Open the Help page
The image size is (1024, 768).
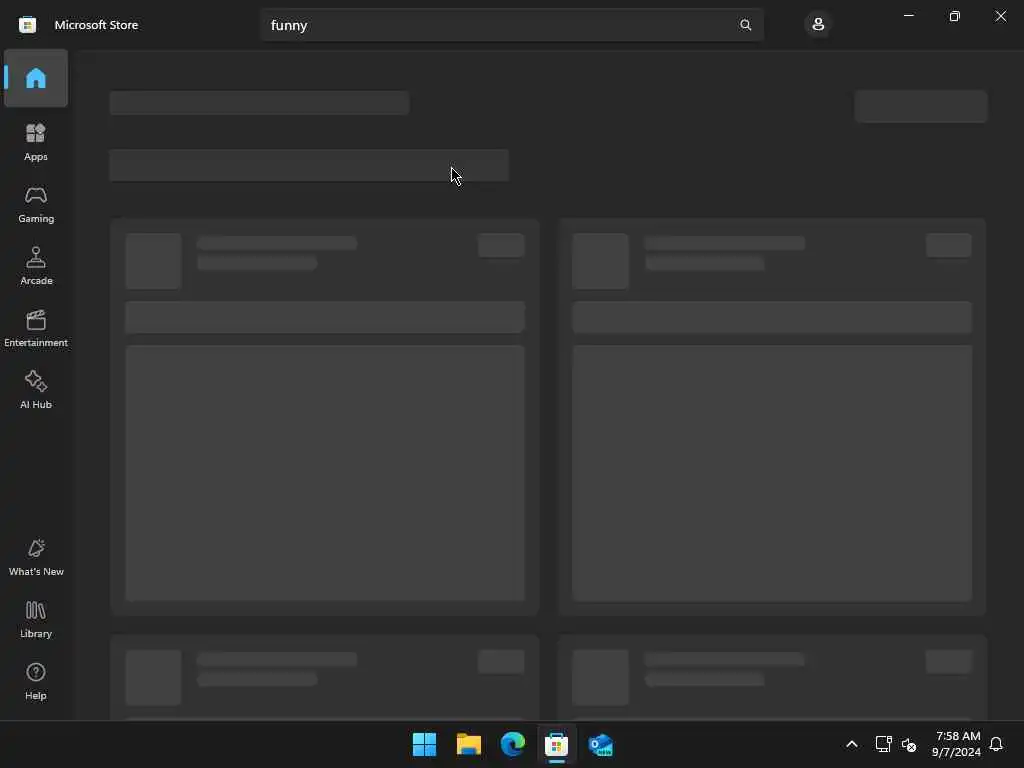[36, 682]
